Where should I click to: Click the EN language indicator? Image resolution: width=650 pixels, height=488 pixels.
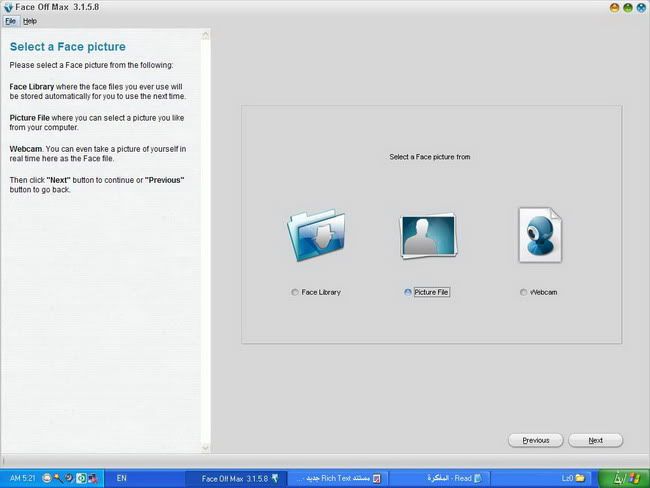pos(121,478)
